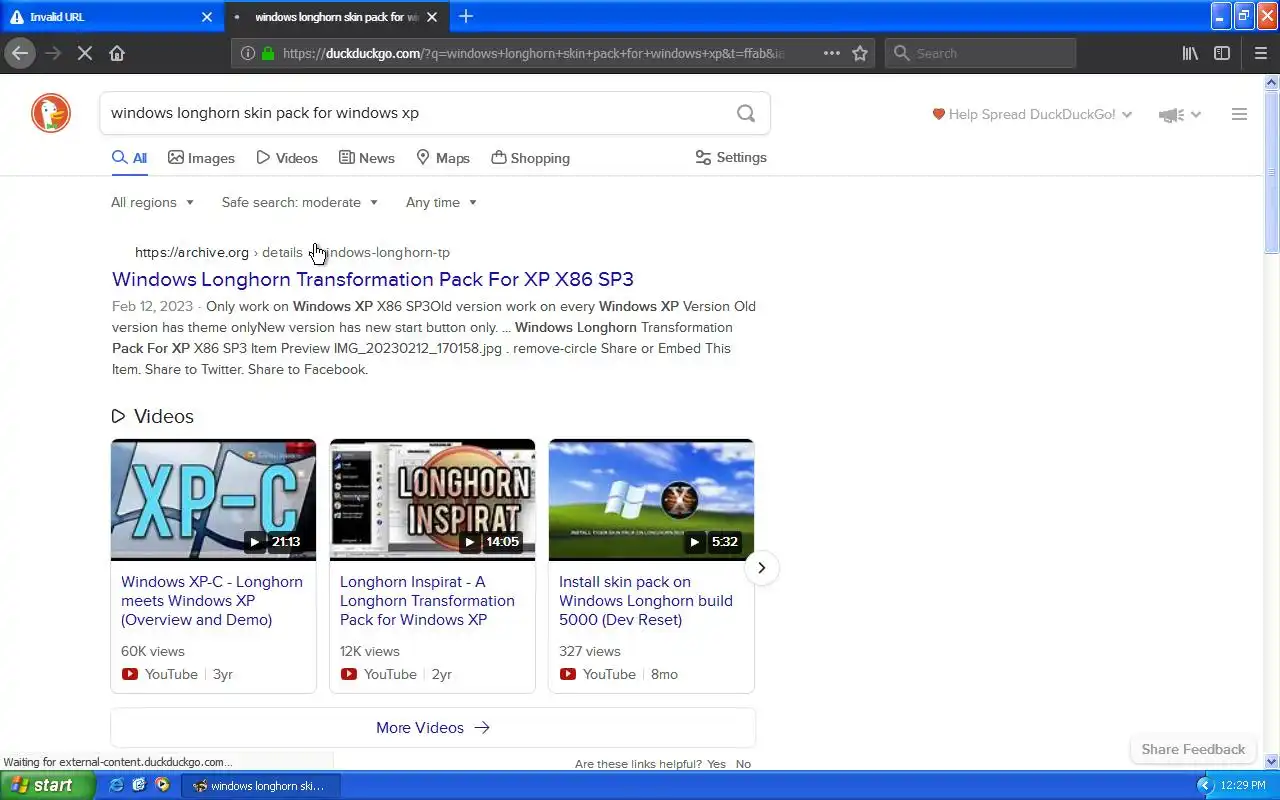Click the Firefox address bar URL
This screenshot has width=1280, height=800.
click(535, 53)
